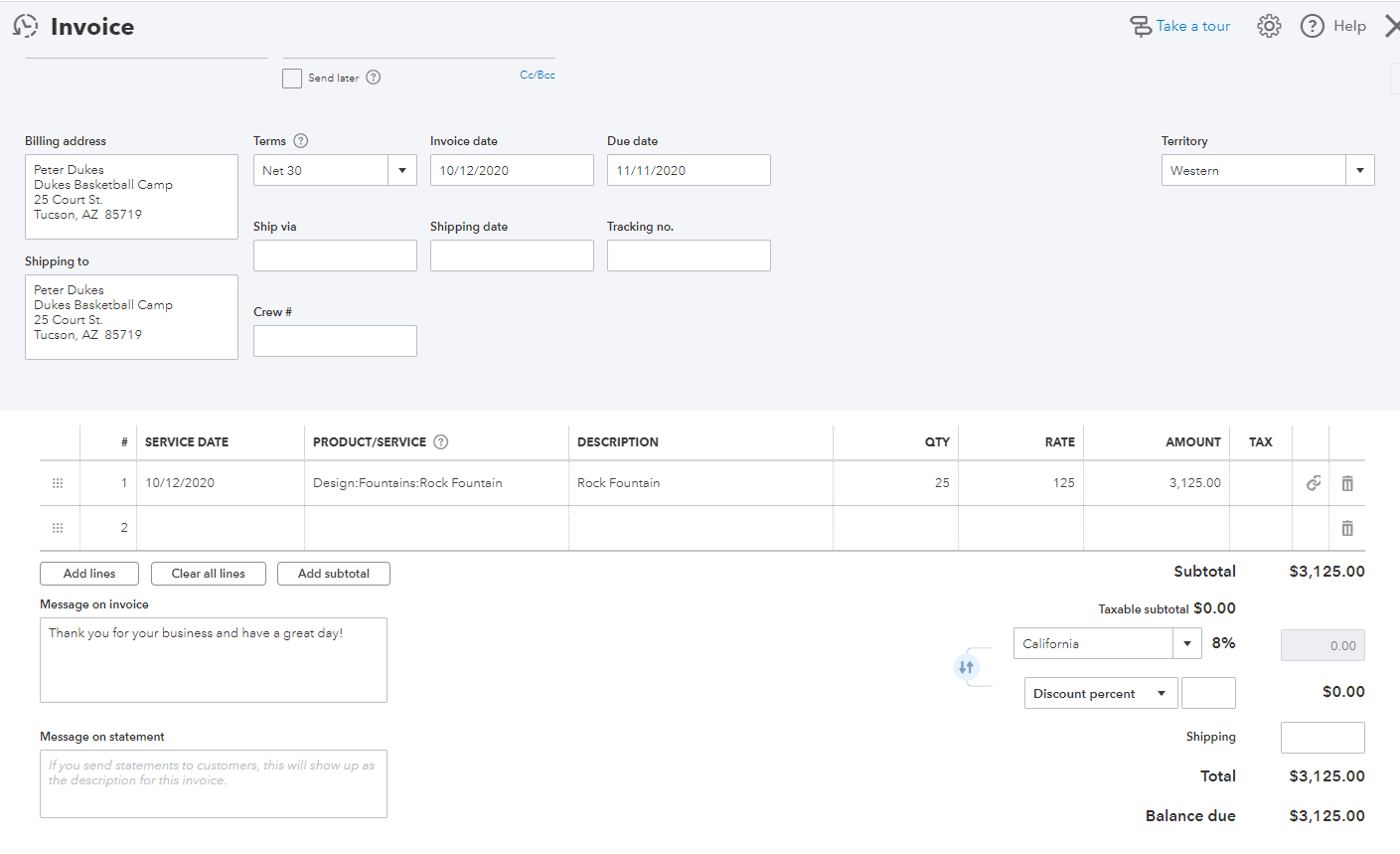Open the Discount percent dropdown
1400x854 pixels.
point(1161,693)
